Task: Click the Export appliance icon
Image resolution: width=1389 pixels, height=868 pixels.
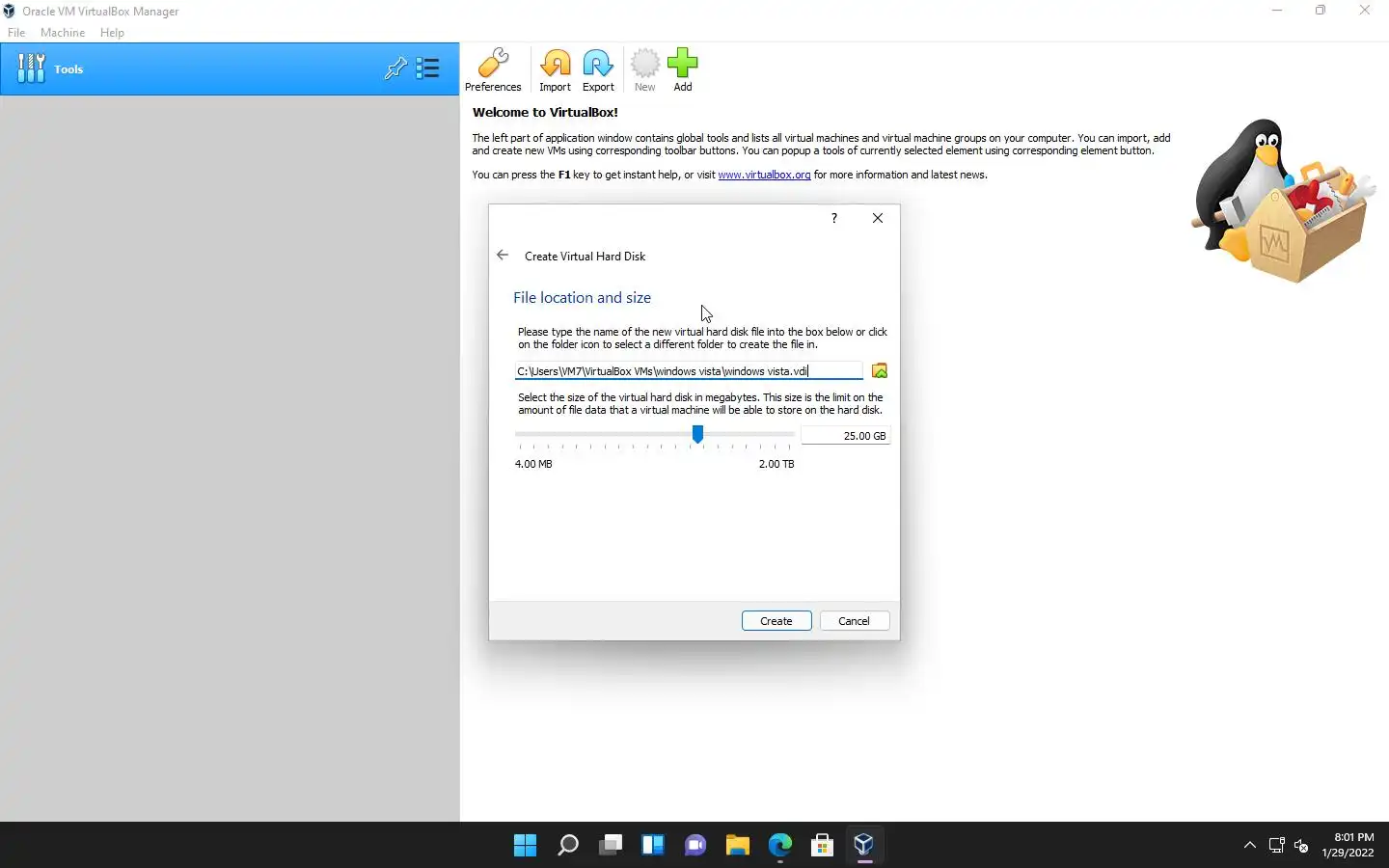Action: tap(598, 69)
